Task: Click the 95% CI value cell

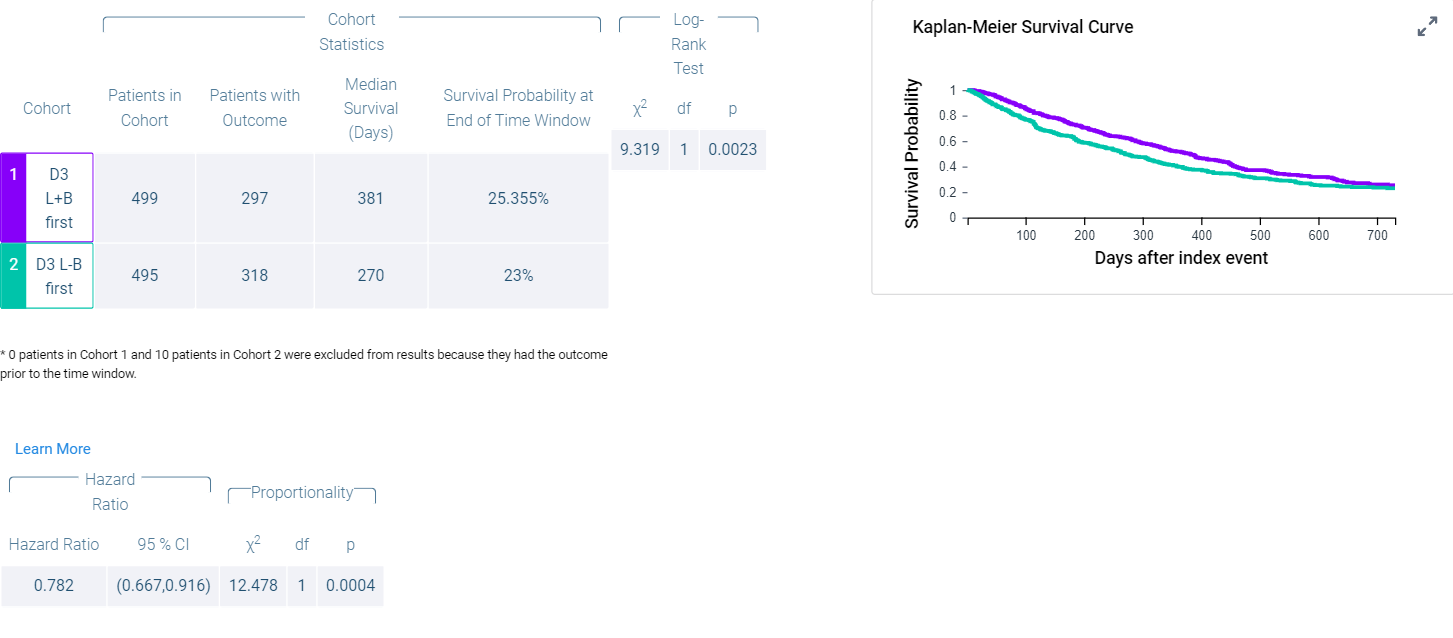Action: click(164, 586)
